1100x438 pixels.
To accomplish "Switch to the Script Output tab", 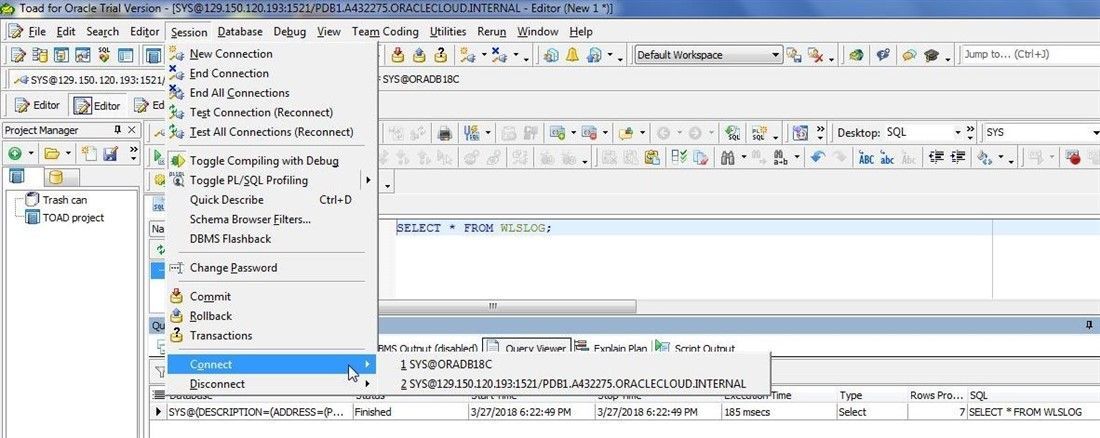I will point(696,347).
